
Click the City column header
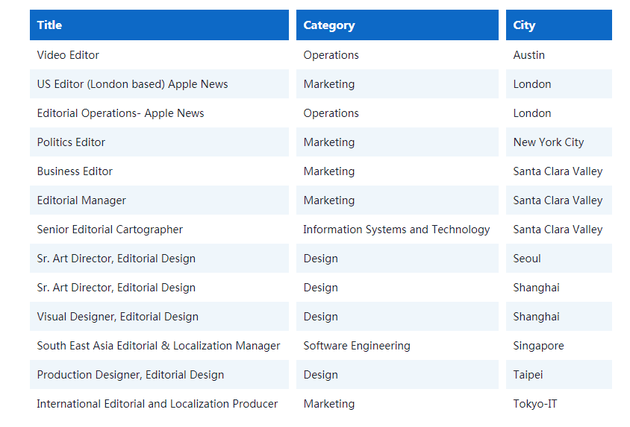(524, 25)
